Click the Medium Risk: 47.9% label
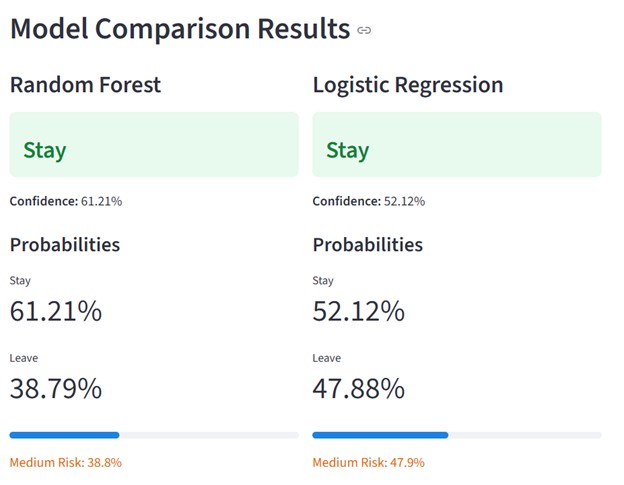Image resolution: width=624 pixels, height=485 pixels. [368, 463]
